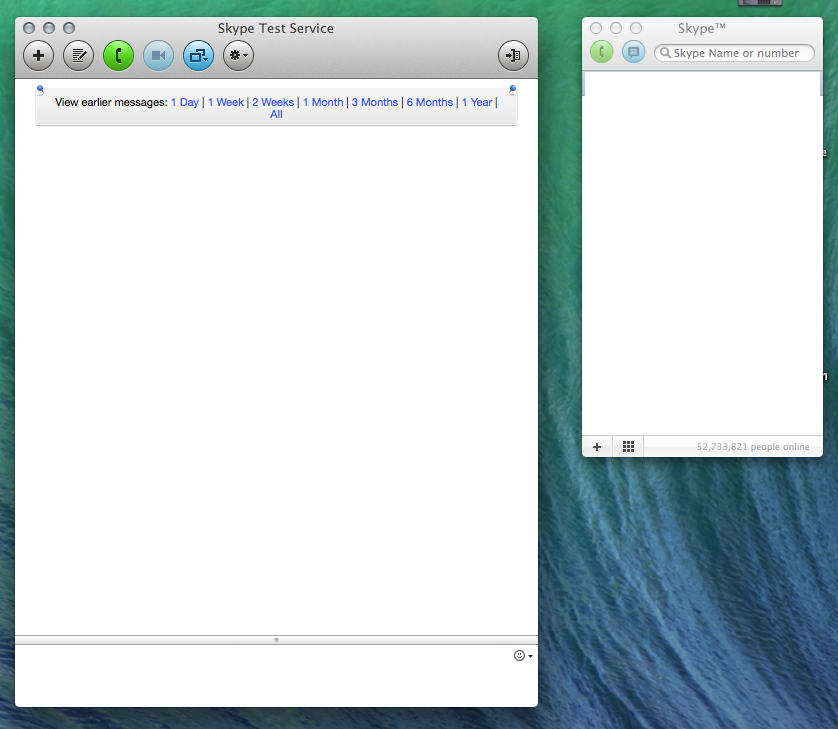Screen dimensions: 838x729
Task: Open the edit/notes icon in chat toolbar
Action: point(79,55)
